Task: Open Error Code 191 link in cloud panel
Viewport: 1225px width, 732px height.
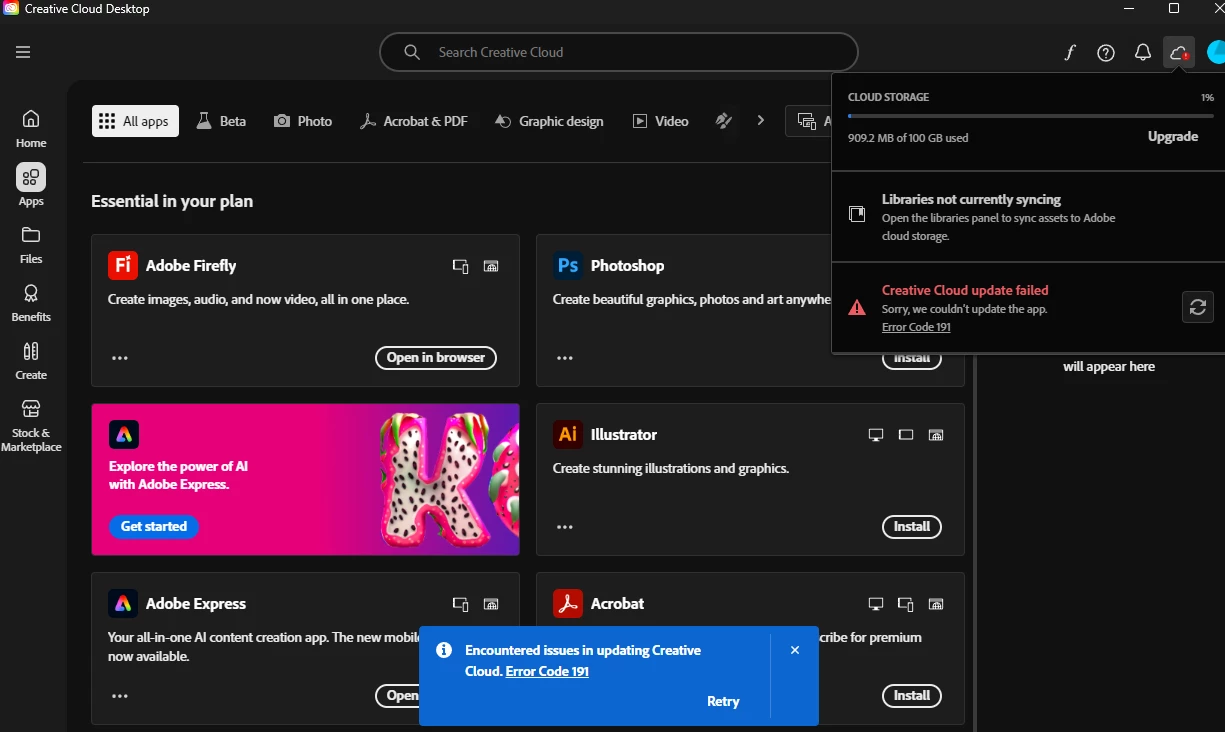Action: pyautogui.click(x=916, y=327)
